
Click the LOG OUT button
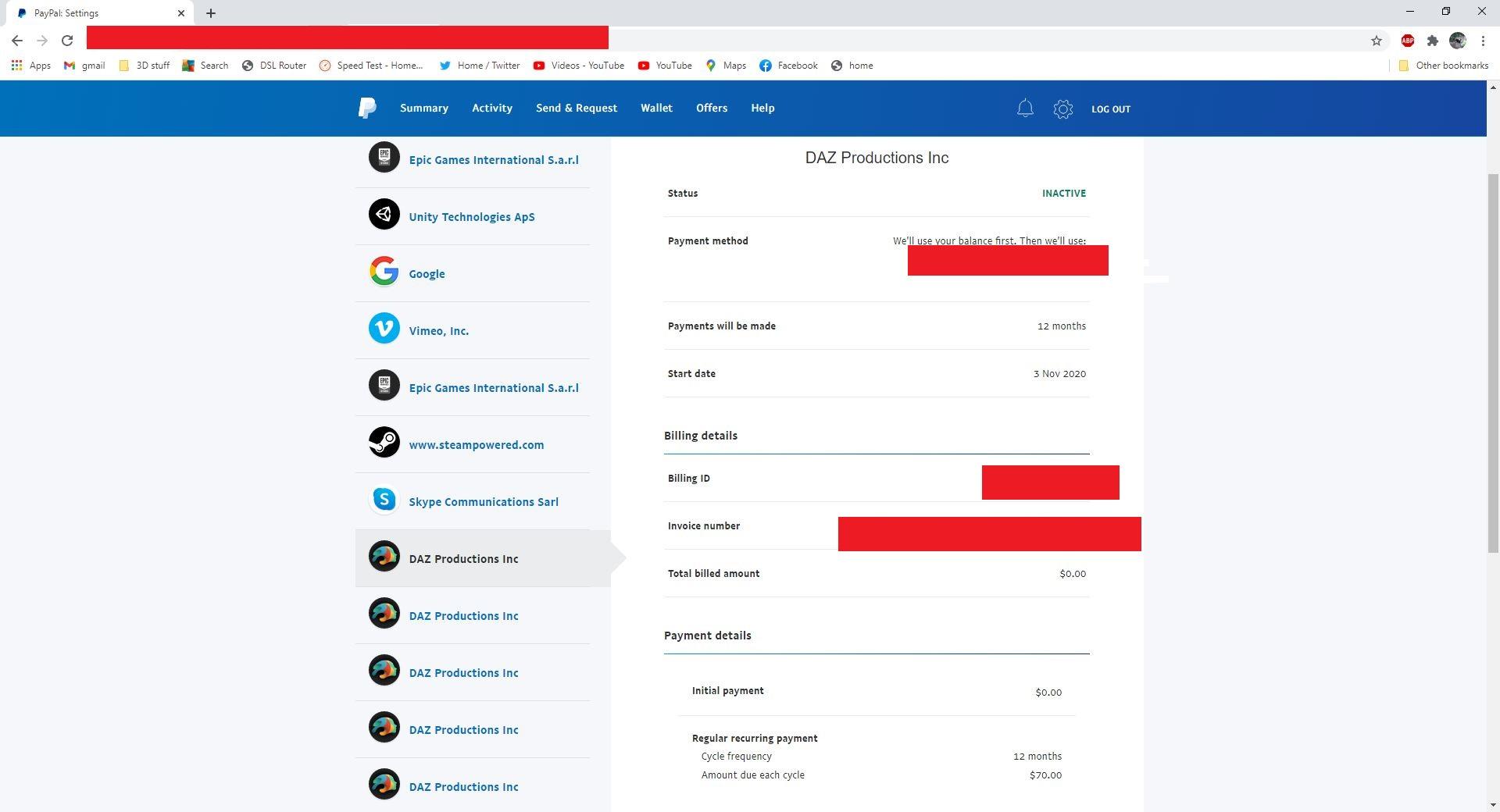[x=1111, y=109]
